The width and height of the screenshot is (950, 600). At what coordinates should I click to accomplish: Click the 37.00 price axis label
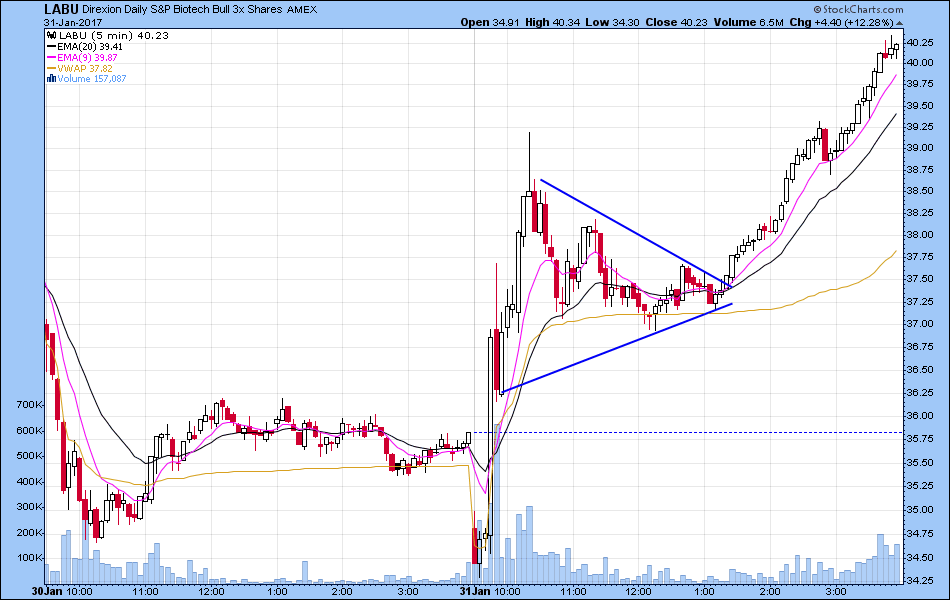pyautogui.click(x=919, y=324)
